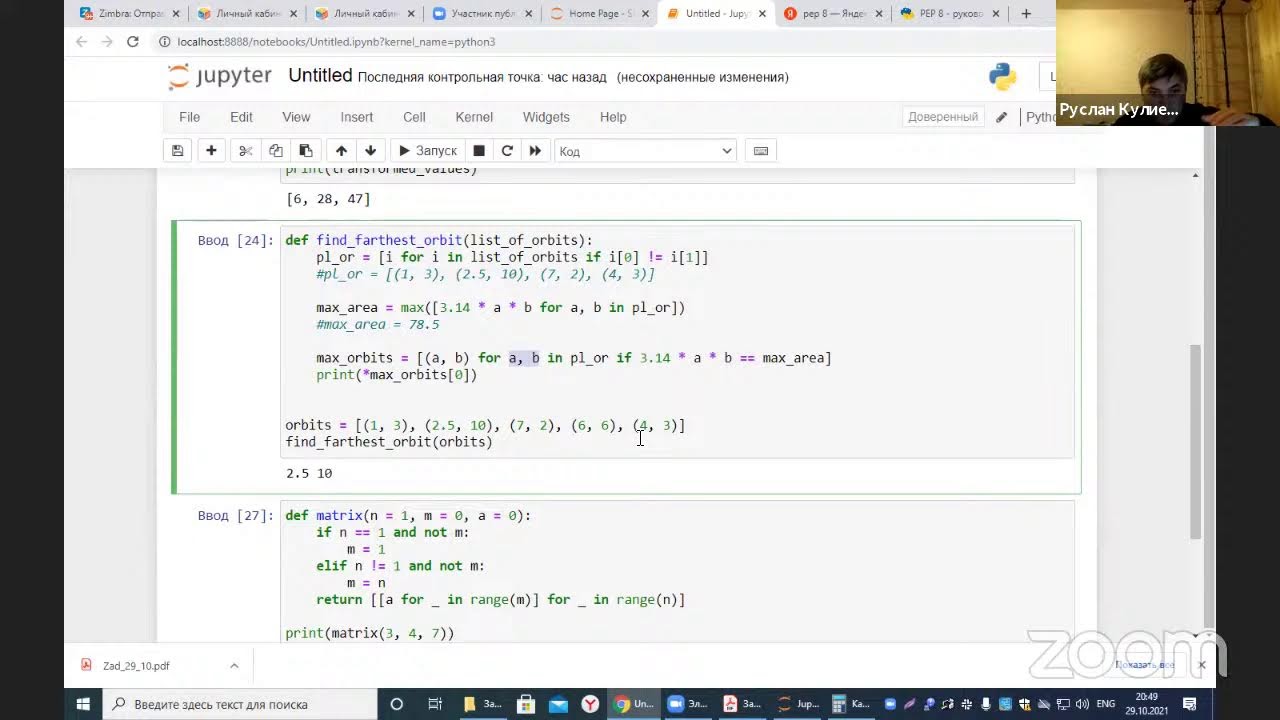The width and height of the screenshot is (1280, 720).
Task: Restart kernel and run all fast-forward icon
Action: tap(535, 151)
